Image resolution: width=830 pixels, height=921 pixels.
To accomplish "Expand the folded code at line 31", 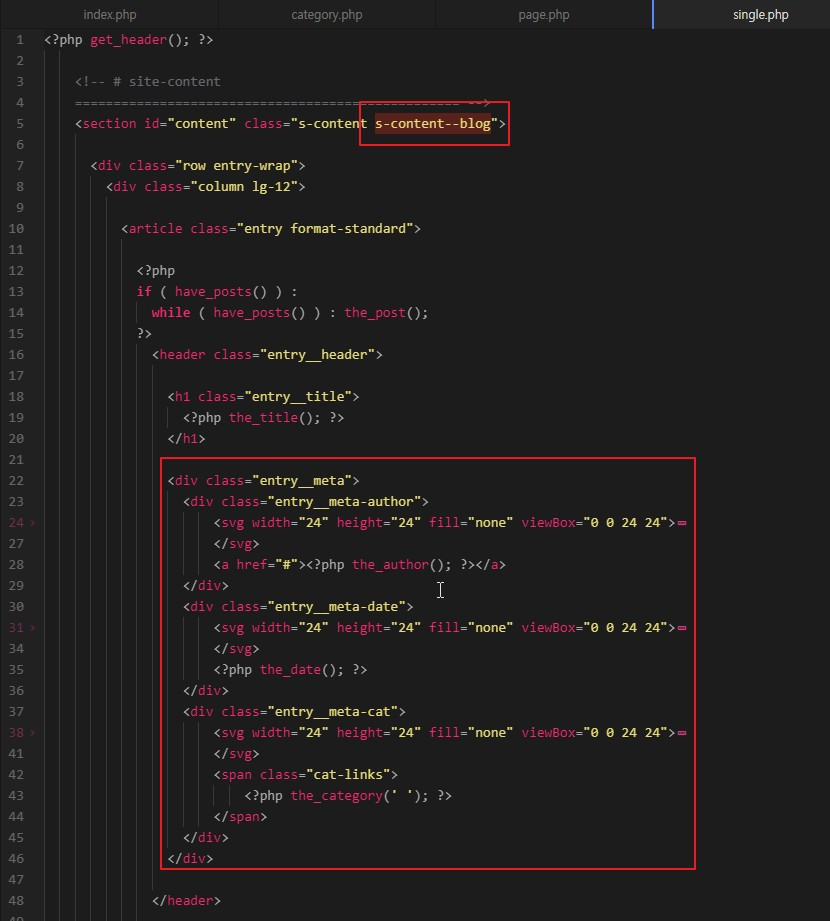I will (x=33, y=627).
